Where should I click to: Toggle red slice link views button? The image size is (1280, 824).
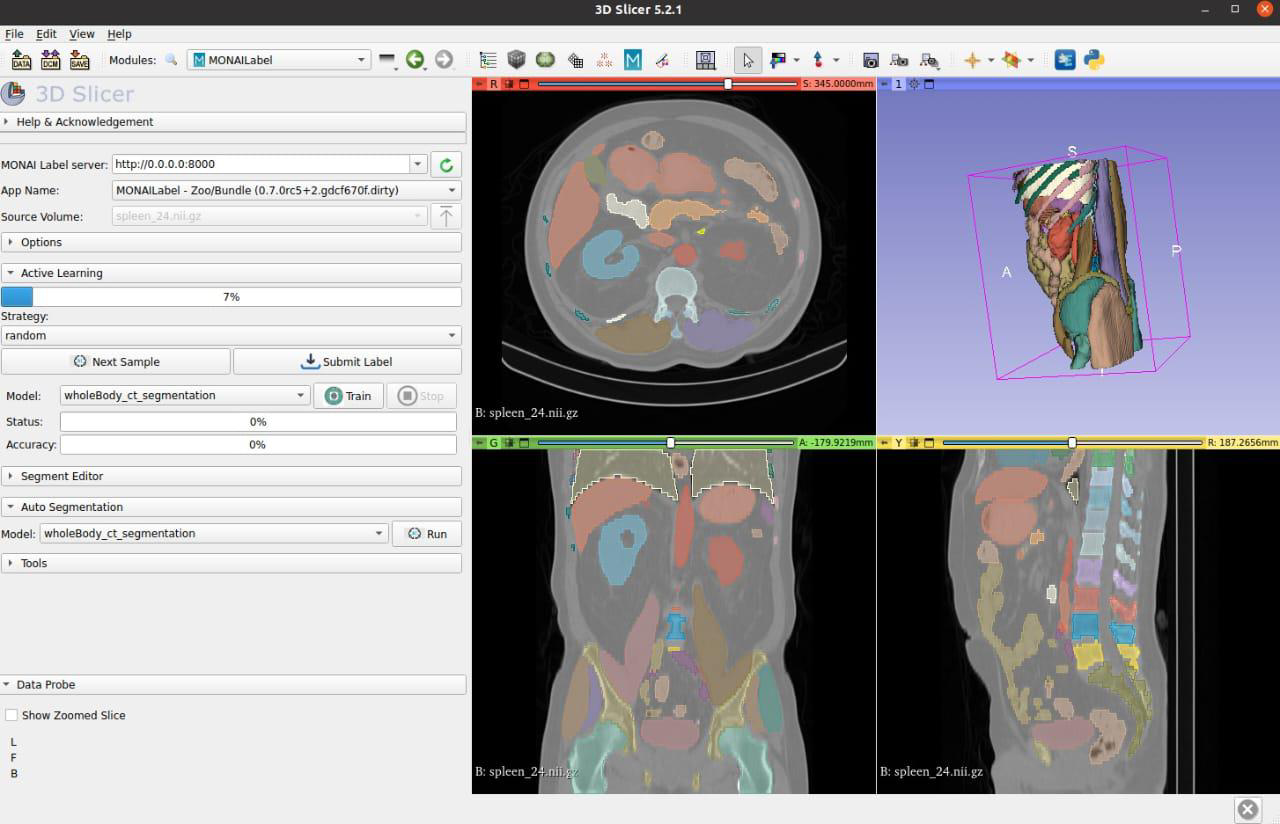[x=509, y=84]
